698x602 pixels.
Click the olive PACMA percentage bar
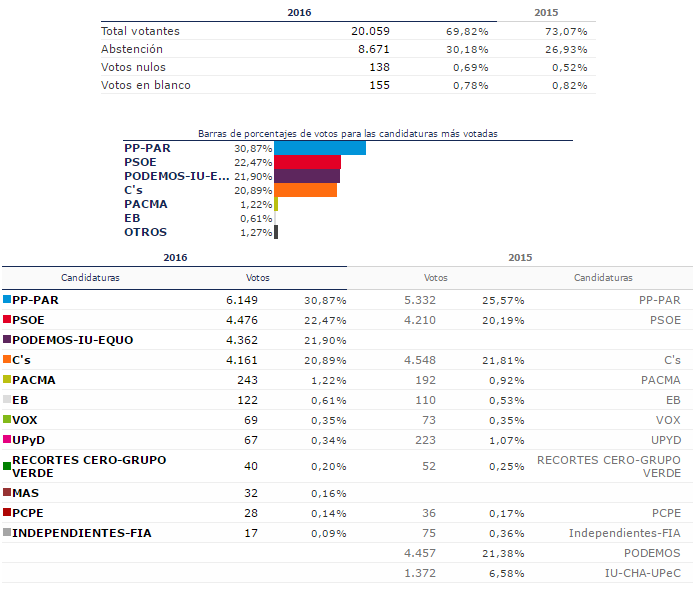pos(276,204)
